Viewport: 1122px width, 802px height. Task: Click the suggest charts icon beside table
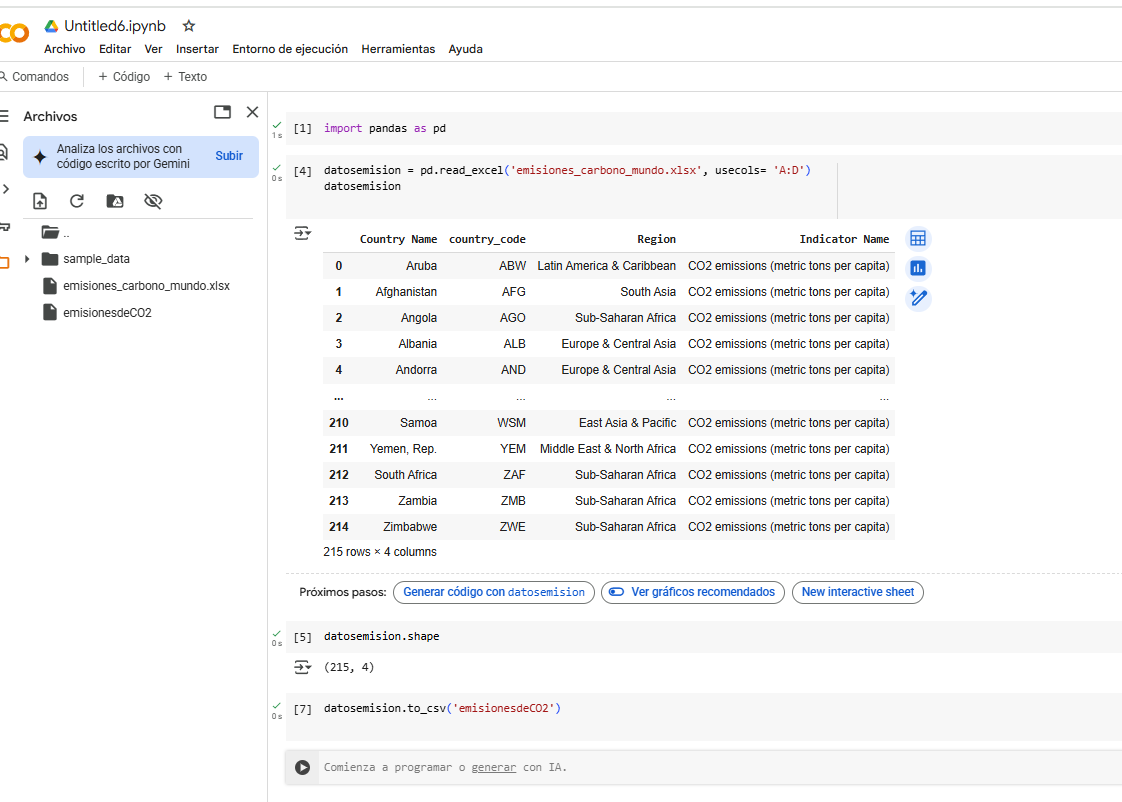pos(918,268)
